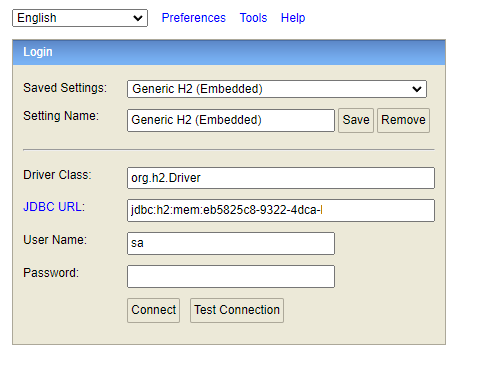This screenshot has width=478, height=367.
Task: Click the User Name label
Action: pos(55,240)
